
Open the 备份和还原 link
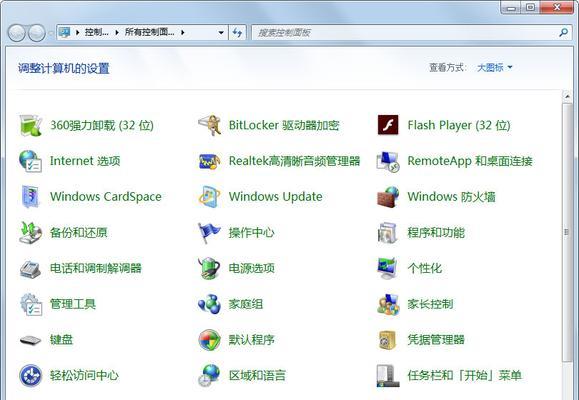pos(79,232)
